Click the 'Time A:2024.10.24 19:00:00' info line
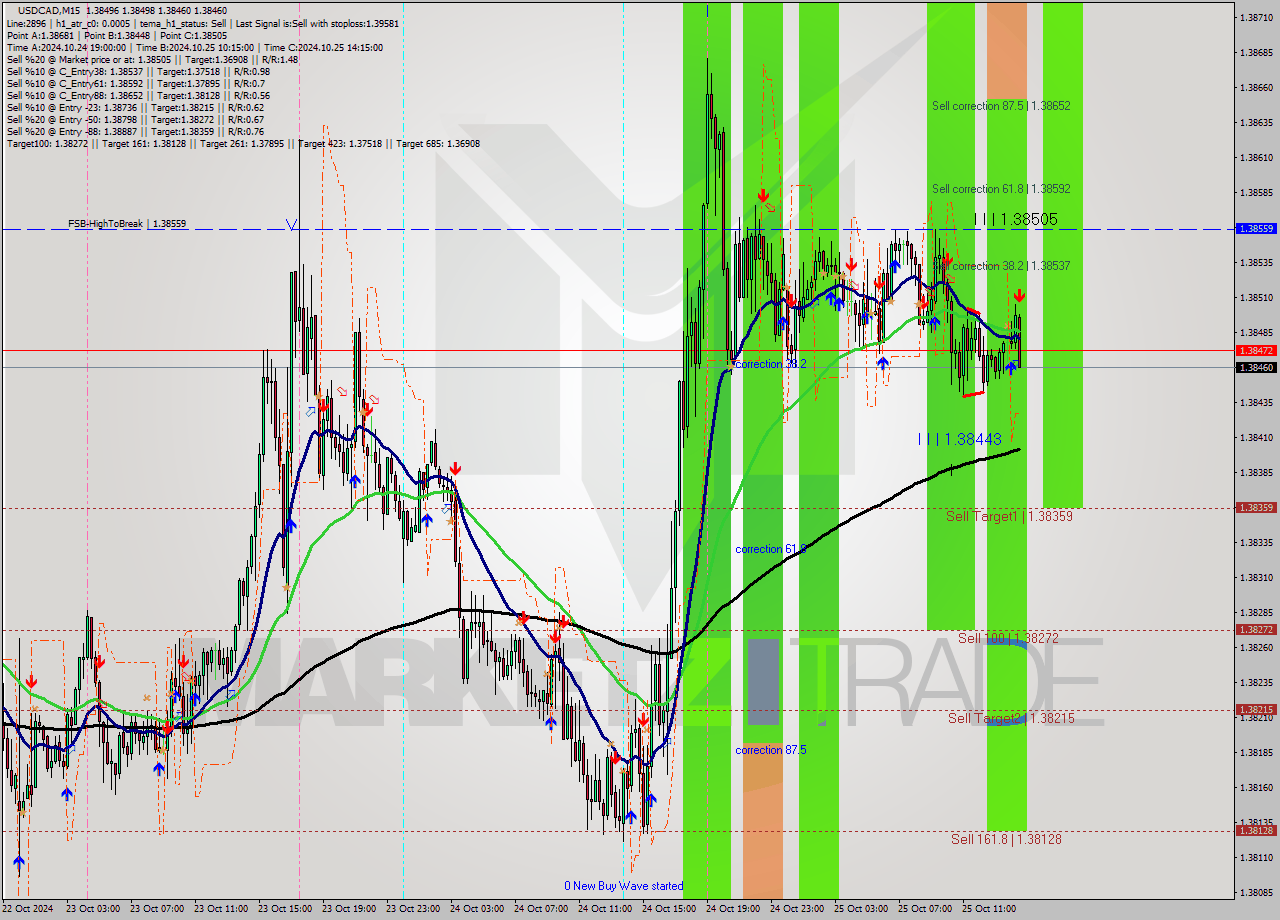 (x=194, y=47)
